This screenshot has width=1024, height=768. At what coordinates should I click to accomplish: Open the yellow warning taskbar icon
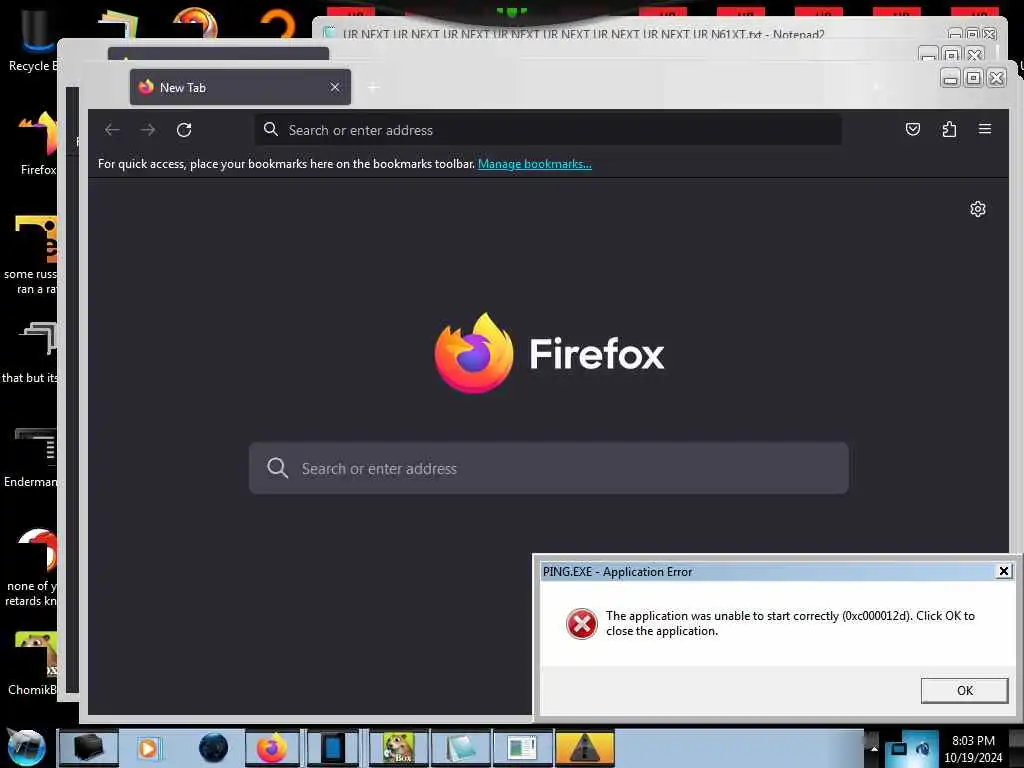click(x=585, y=748)
